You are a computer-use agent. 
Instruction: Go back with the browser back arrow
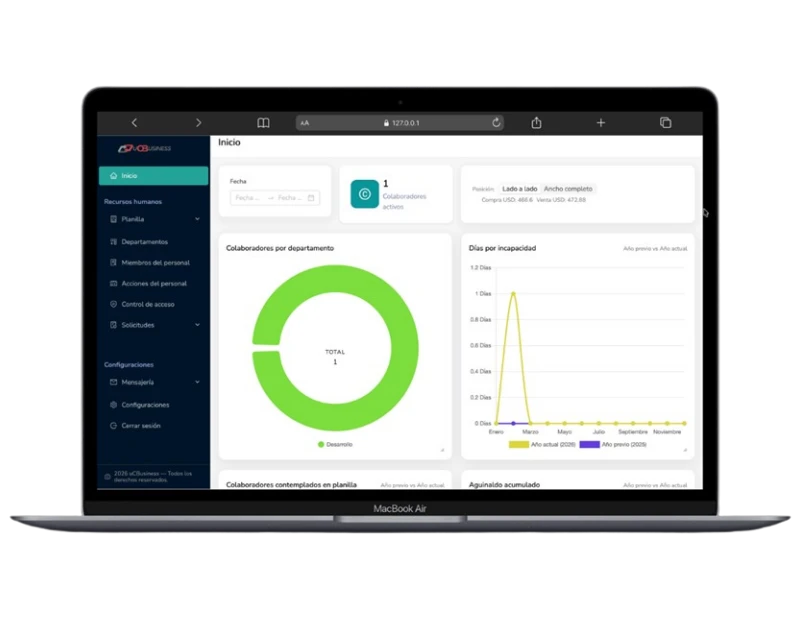click(134, 122)
